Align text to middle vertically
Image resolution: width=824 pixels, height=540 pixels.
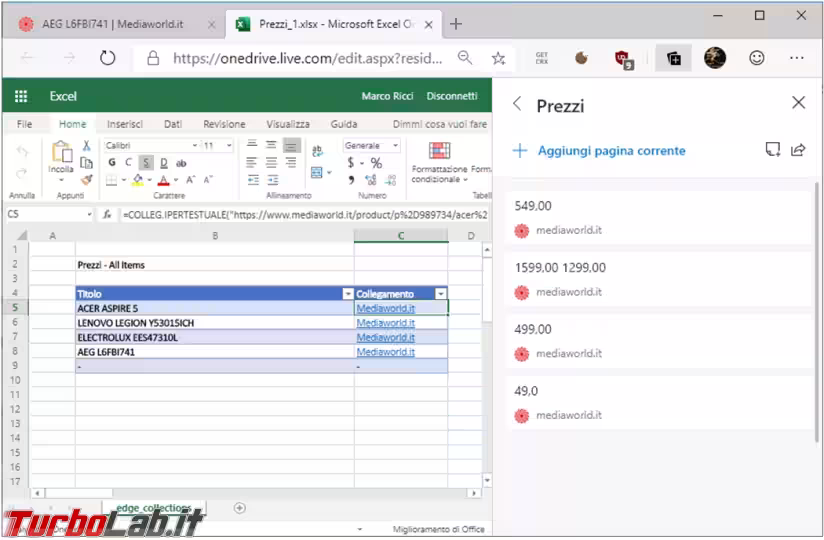tap(271, 145)
